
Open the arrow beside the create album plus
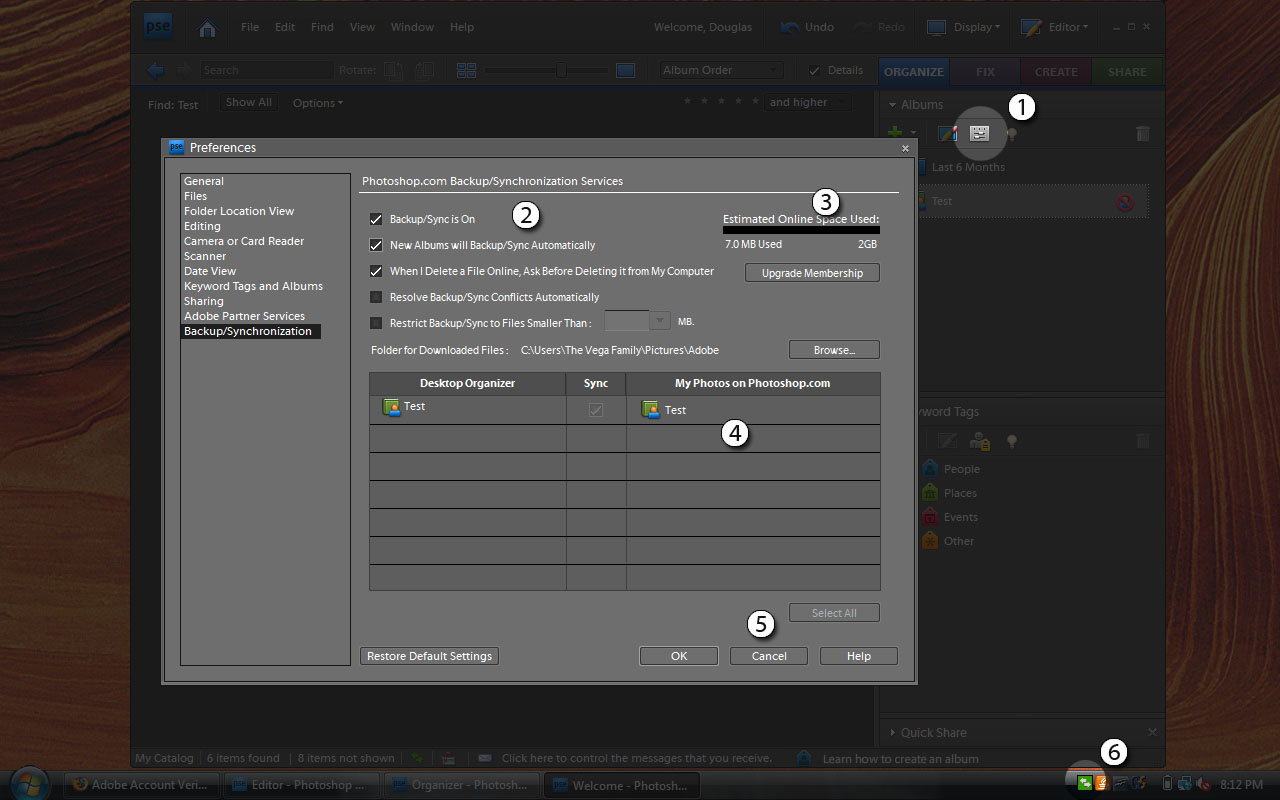click(913, 134)
